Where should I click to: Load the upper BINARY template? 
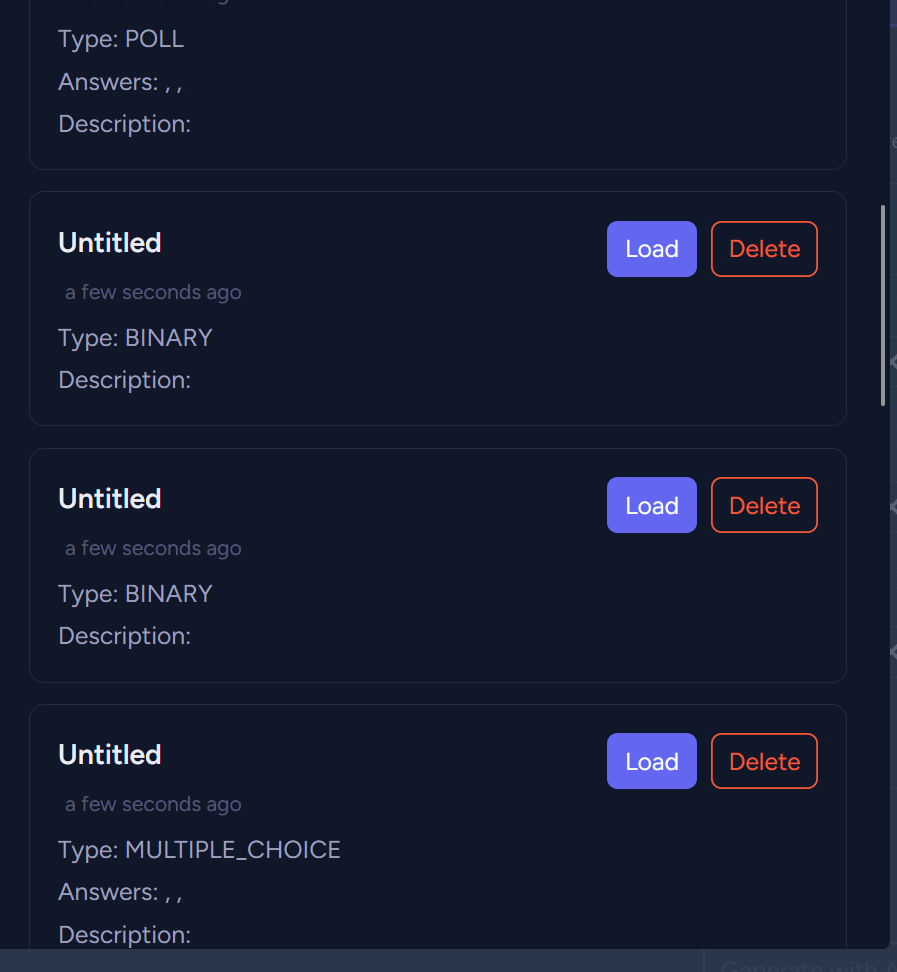coord(651,249)
